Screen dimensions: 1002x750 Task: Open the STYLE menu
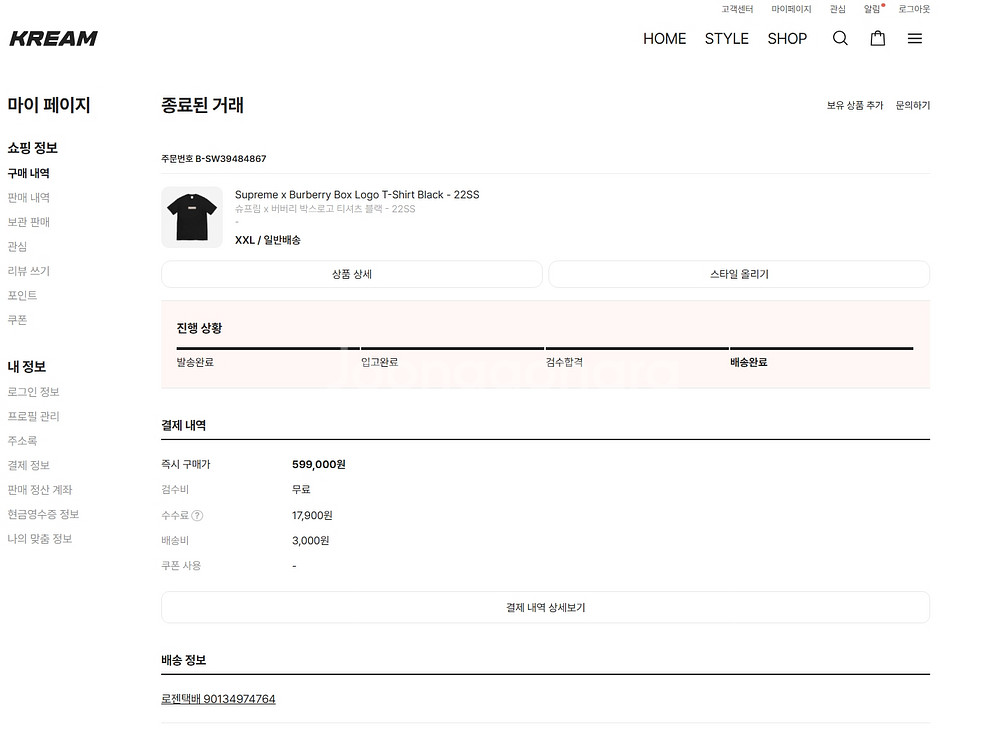tap(726, 39)
